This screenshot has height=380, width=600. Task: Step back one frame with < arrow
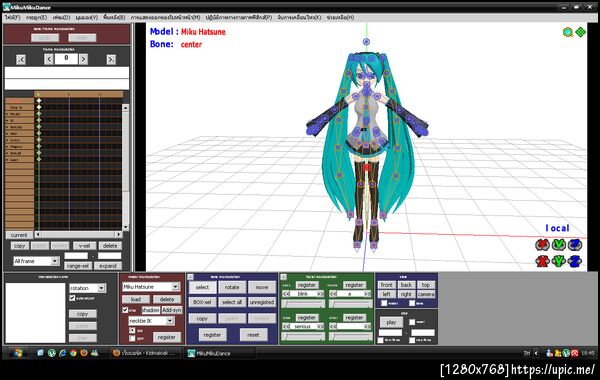[49, 59]
